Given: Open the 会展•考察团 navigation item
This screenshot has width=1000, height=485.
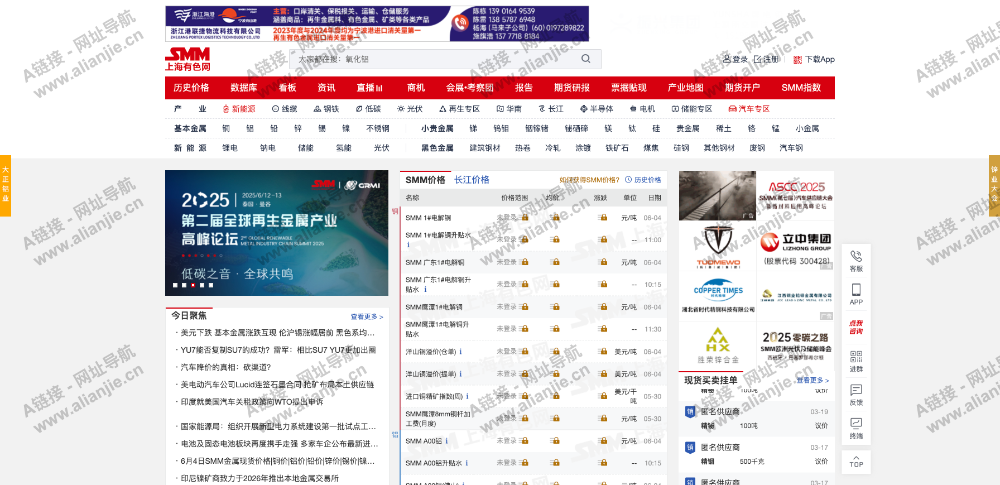Looking at the screenshot, I should coord(469,87).
